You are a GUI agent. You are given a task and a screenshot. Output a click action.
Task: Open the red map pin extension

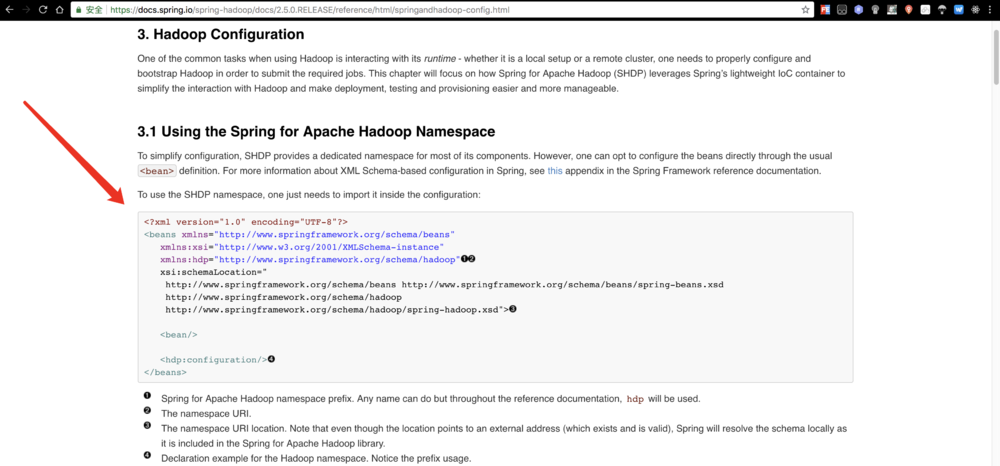coord(909,9)
